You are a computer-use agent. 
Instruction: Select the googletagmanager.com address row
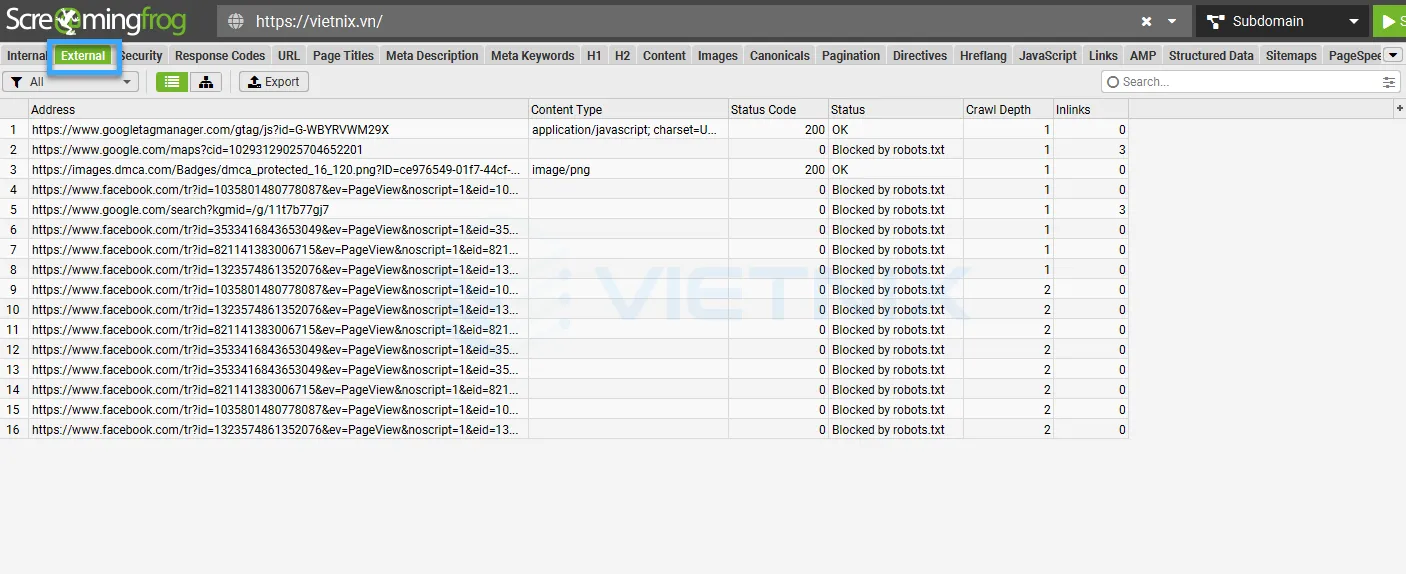coord(210,129)
